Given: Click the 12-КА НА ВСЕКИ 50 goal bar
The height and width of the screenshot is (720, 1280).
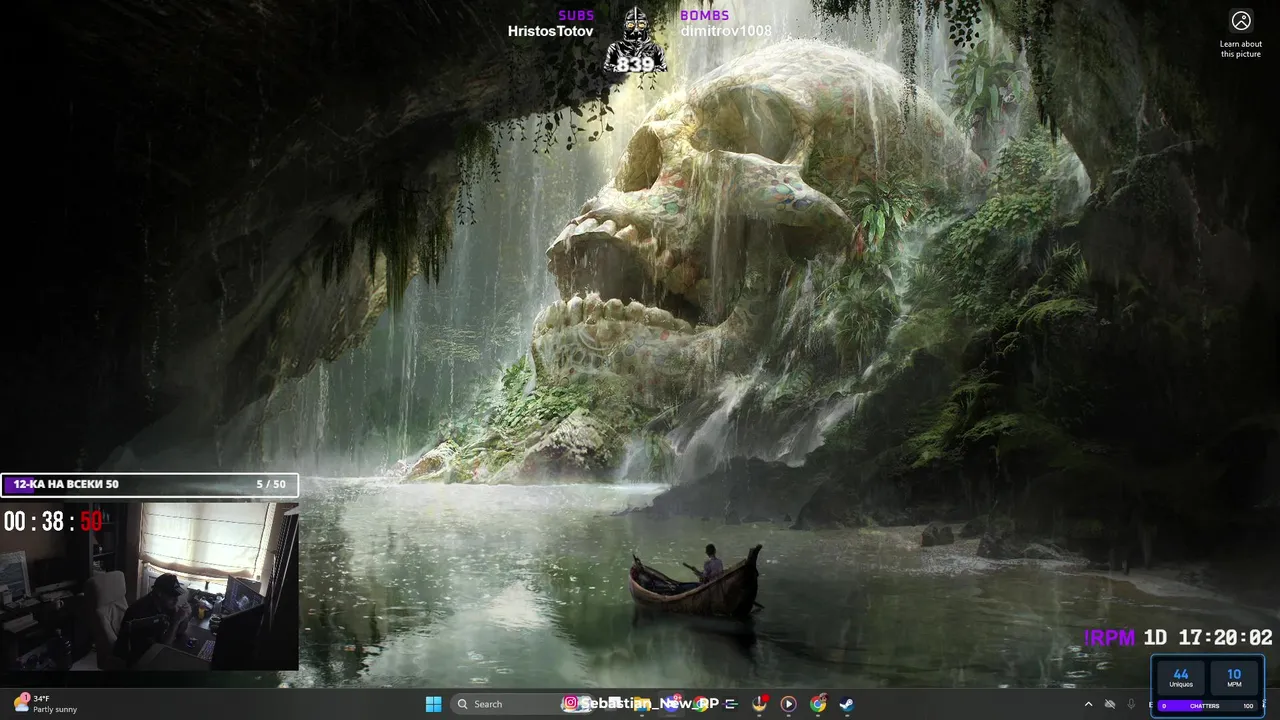Looking at the screenshot, I should 149,484.
